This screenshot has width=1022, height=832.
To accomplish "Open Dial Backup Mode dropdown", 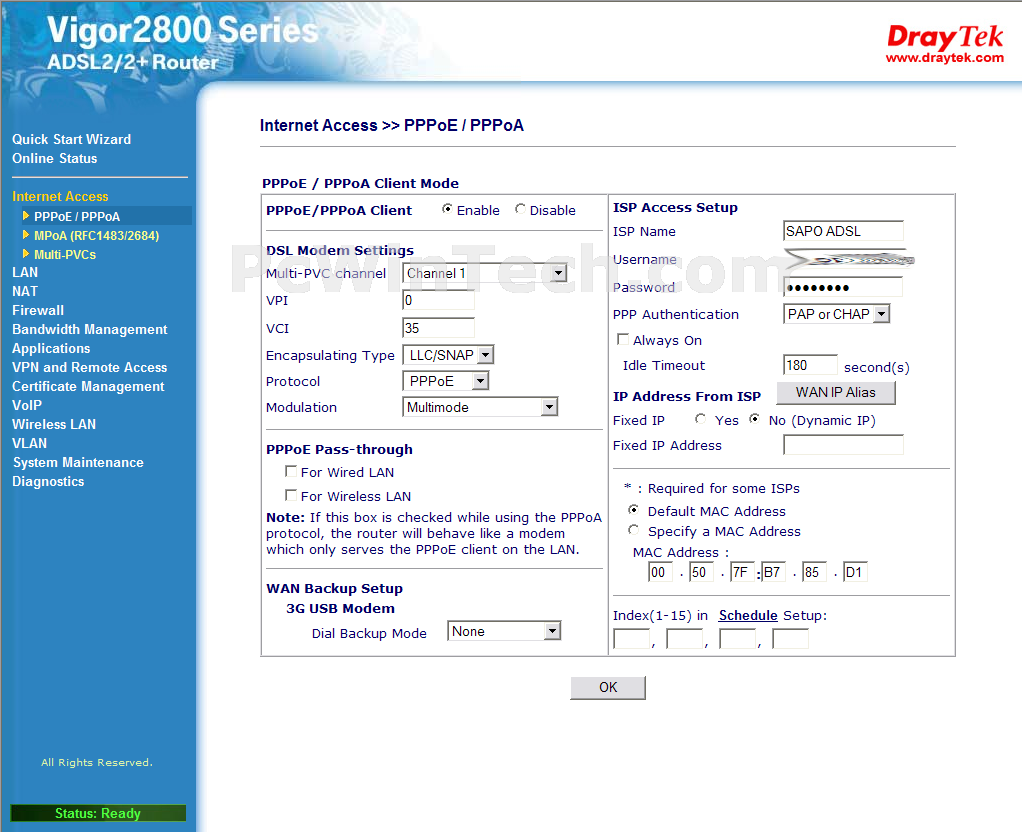I will 504,631.
